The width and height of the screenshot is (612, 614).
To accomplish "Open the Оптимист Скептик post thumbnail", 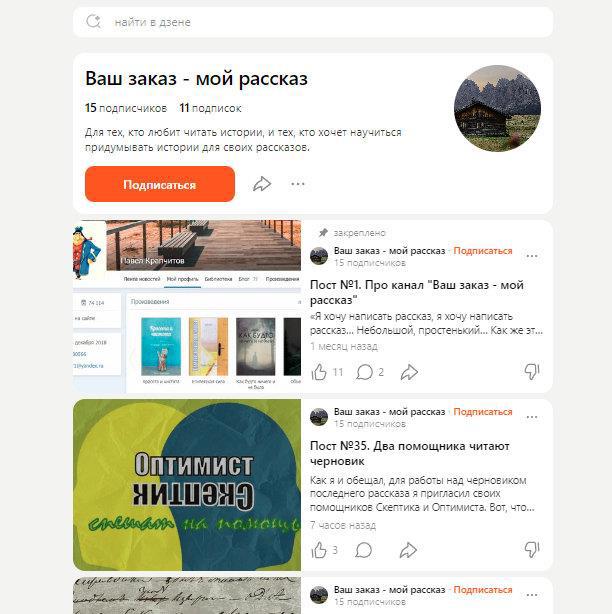I will [187, 484].
